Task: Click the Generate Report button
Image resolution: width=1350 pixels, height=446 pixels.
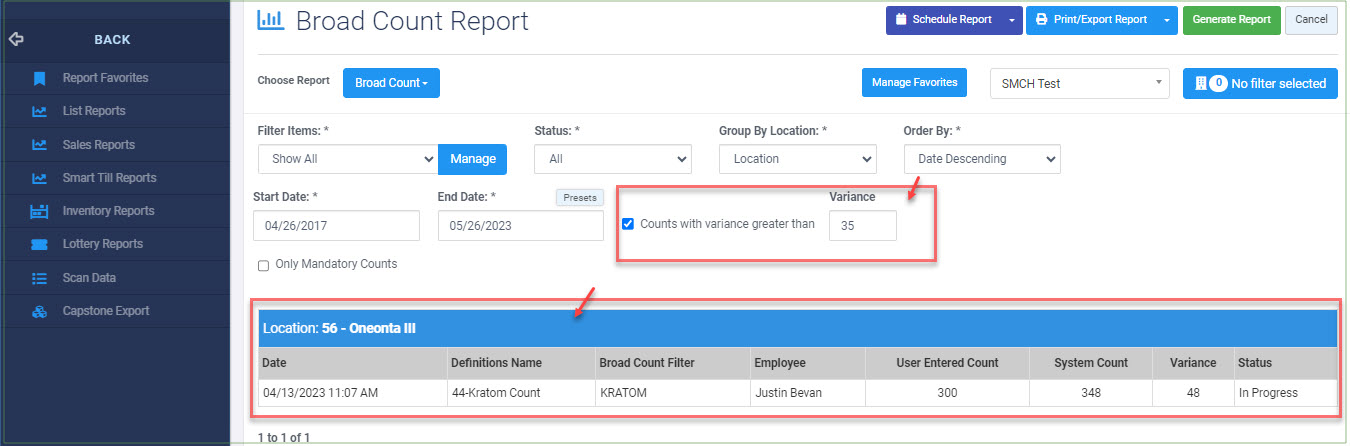Action: 1231,20
